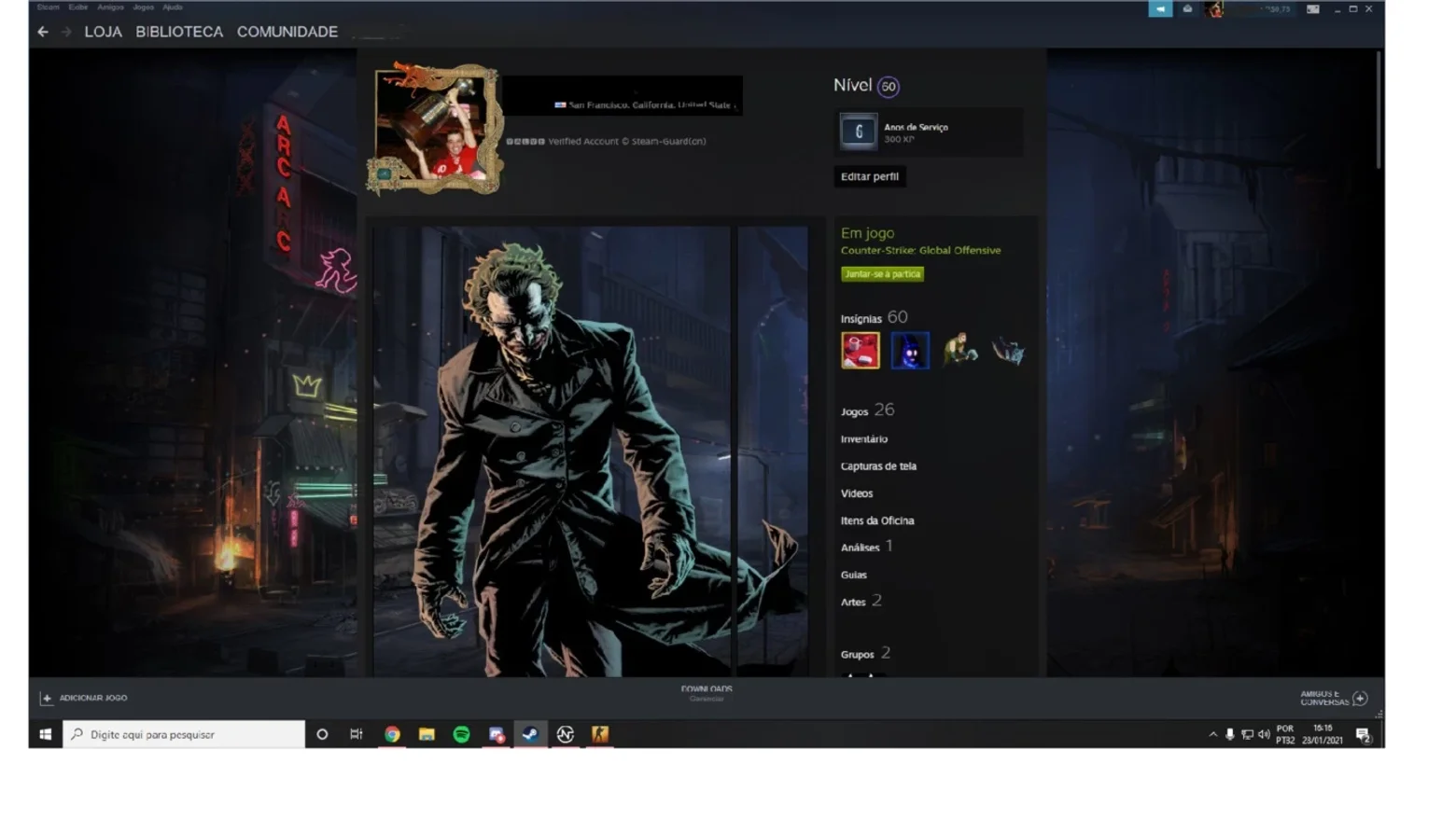The height and width of the screenshot is (819, 1456).
Task: Click the red first badge icon
Action: (x=861, y=351)
